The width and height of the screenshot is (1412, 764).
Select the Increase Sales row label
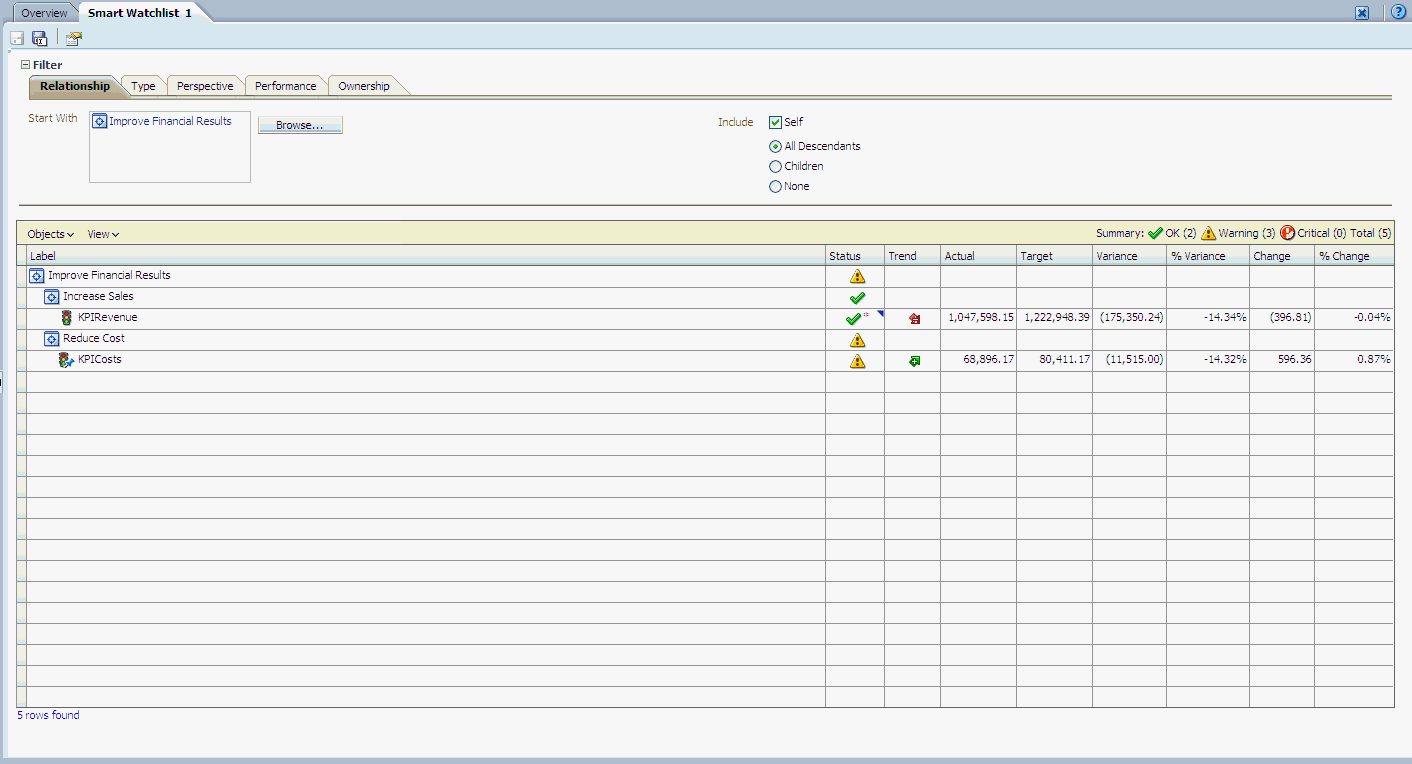(98, 297)
